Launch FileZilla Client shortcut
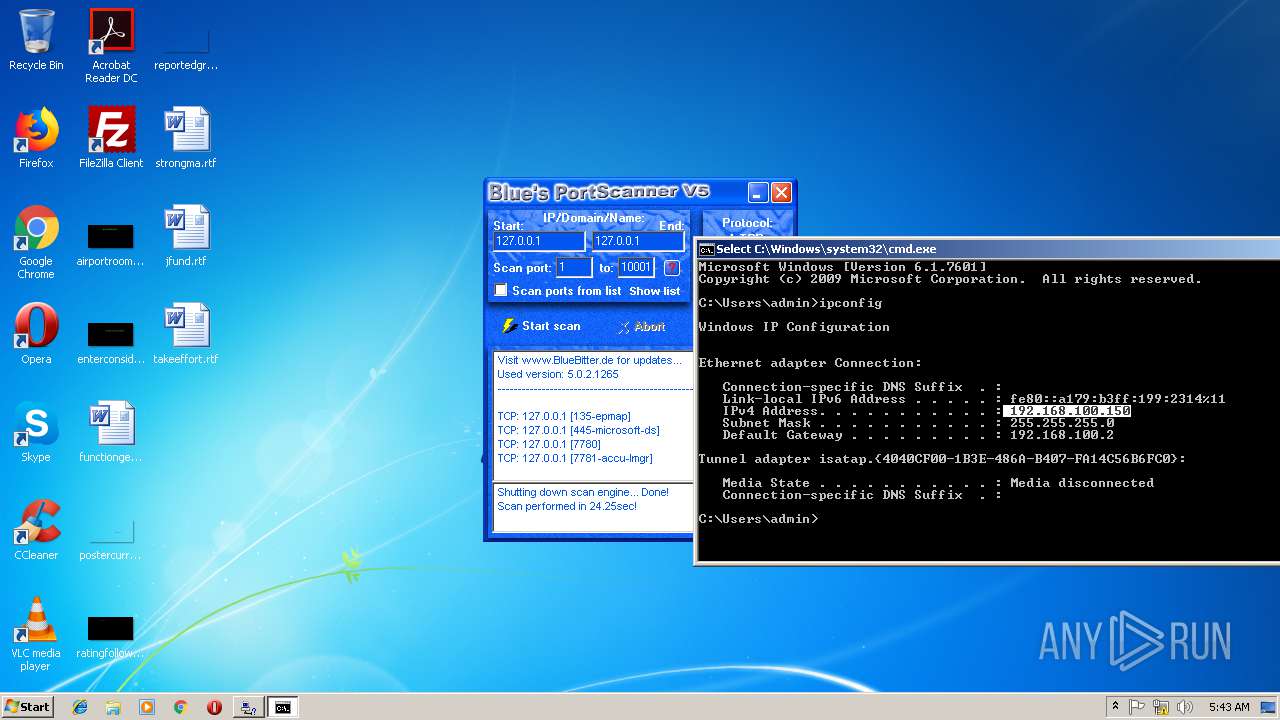Screen dimensions: 1280x720 click(x=111, y=138)
